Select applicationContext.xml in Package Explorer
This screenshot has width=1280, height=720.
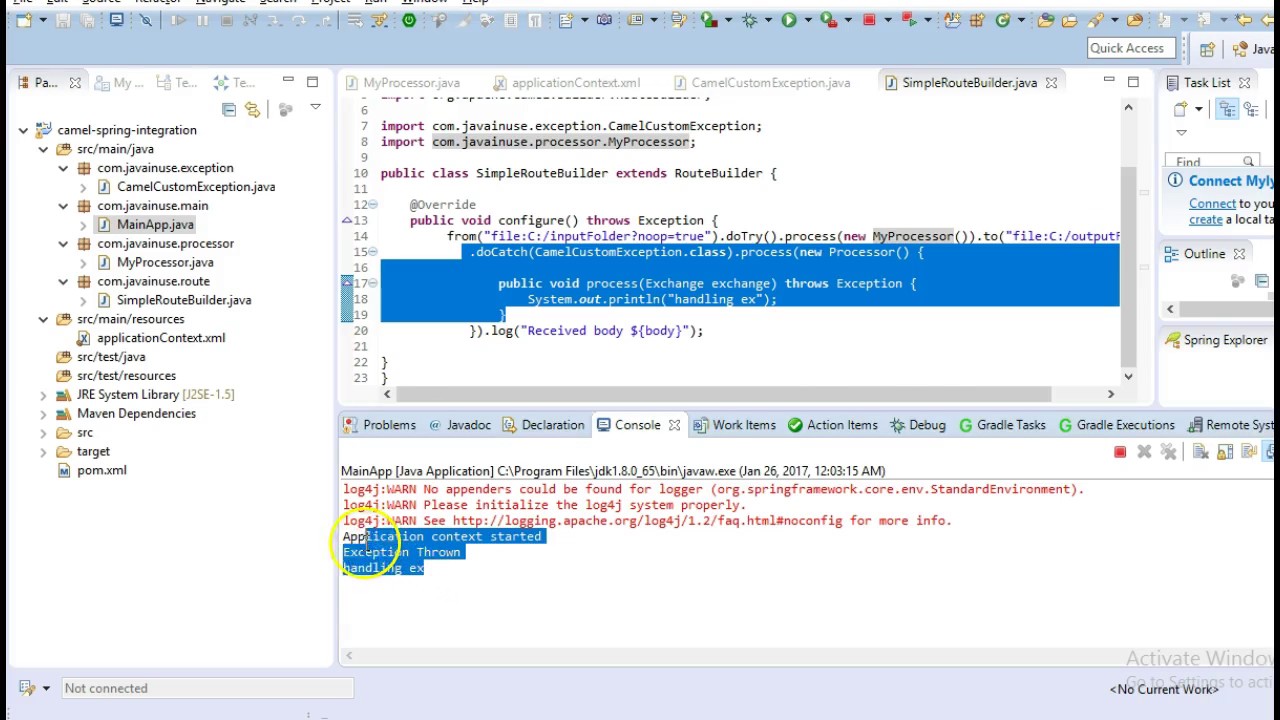coord(160,338)
